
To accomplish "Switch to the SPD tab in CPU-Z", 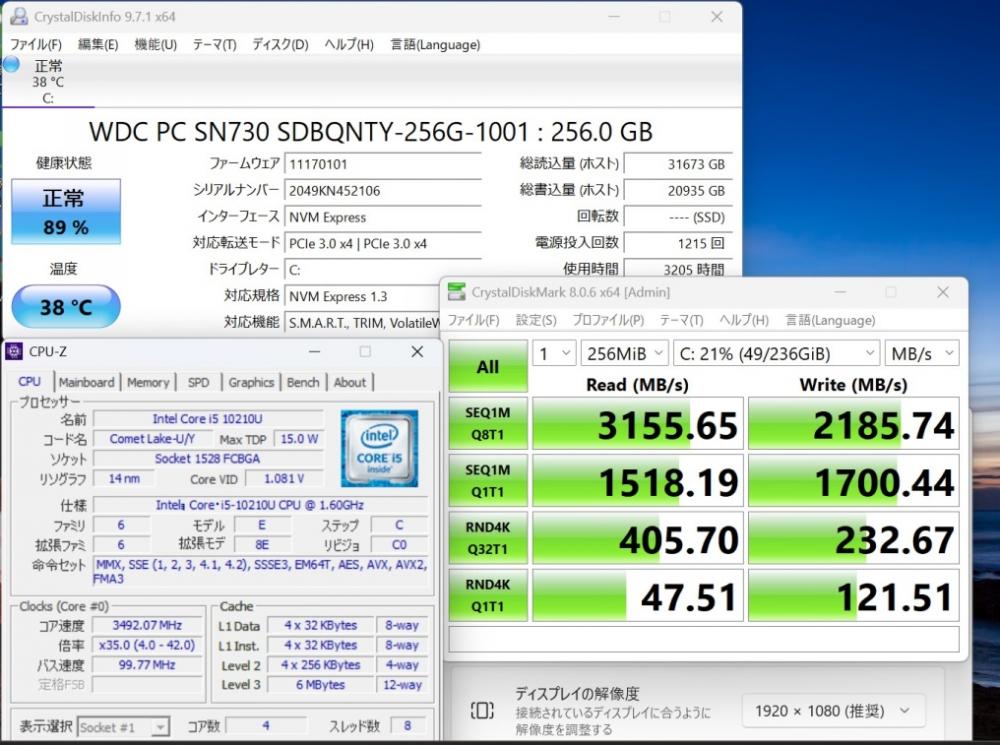I will click(198, 382).
